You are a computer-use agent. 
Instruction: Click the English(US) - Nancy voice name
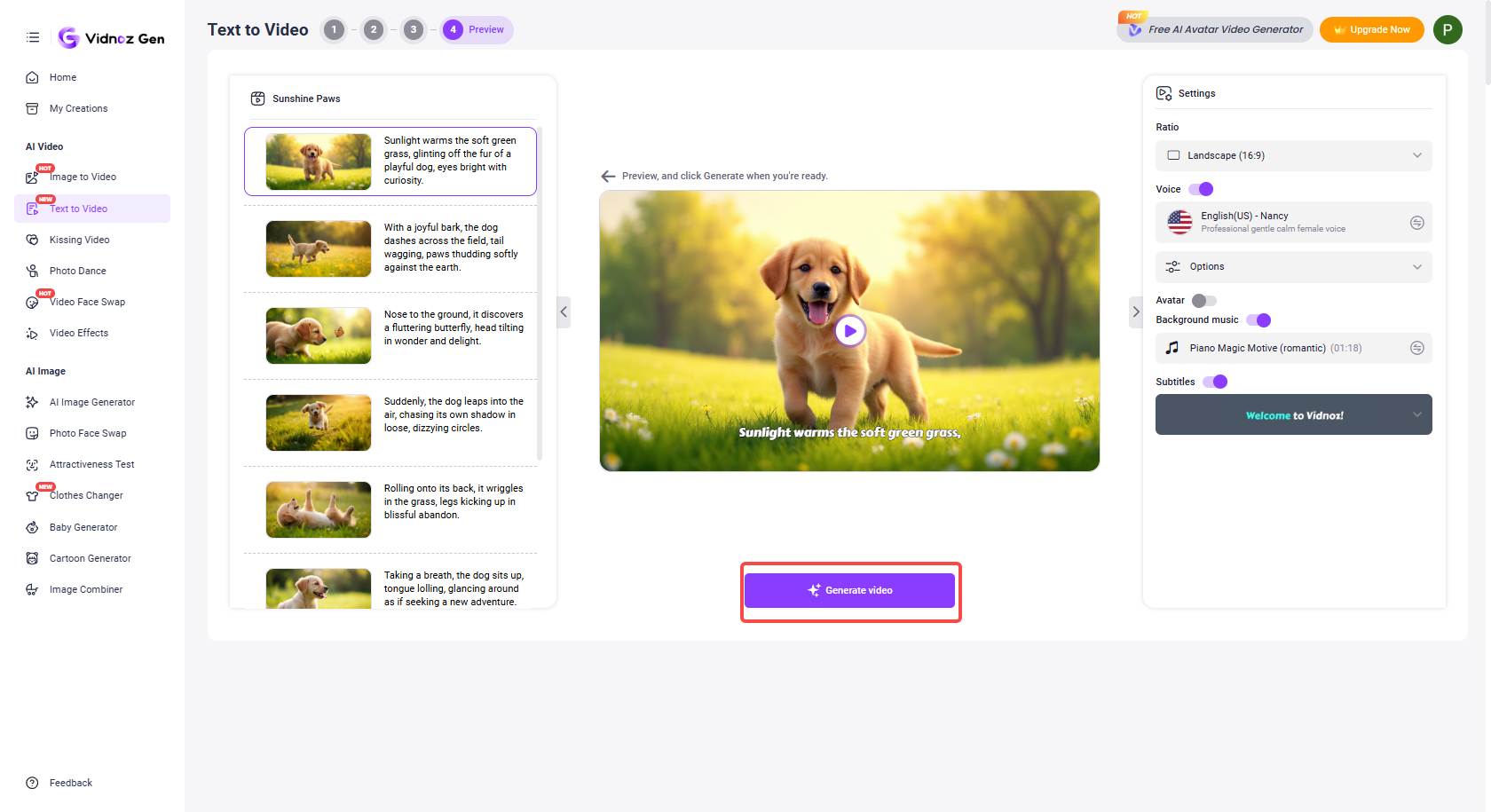tap(1244, 216)
